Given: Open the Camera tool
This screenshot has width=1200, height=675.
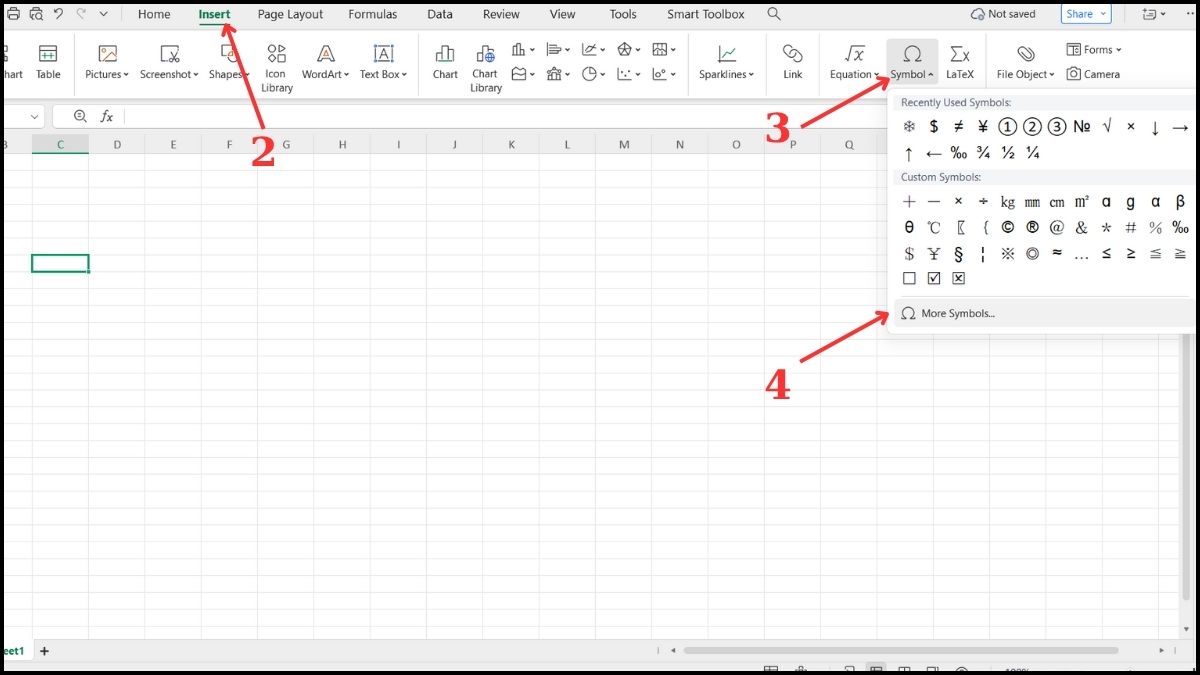Looking at the screenshot, I should pyautogui.click(x=1093, y=73).
